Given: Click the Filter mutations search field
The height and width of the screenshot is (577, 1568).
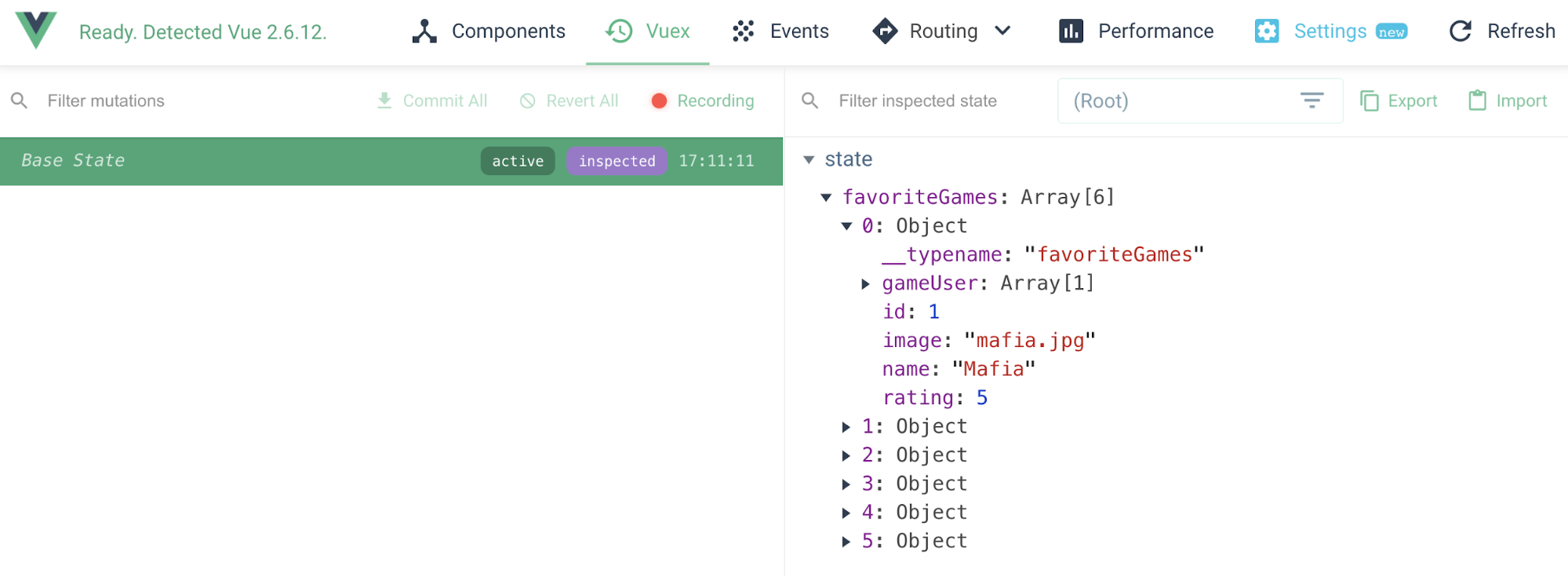Looking at the screenshot, I should 188,100.
